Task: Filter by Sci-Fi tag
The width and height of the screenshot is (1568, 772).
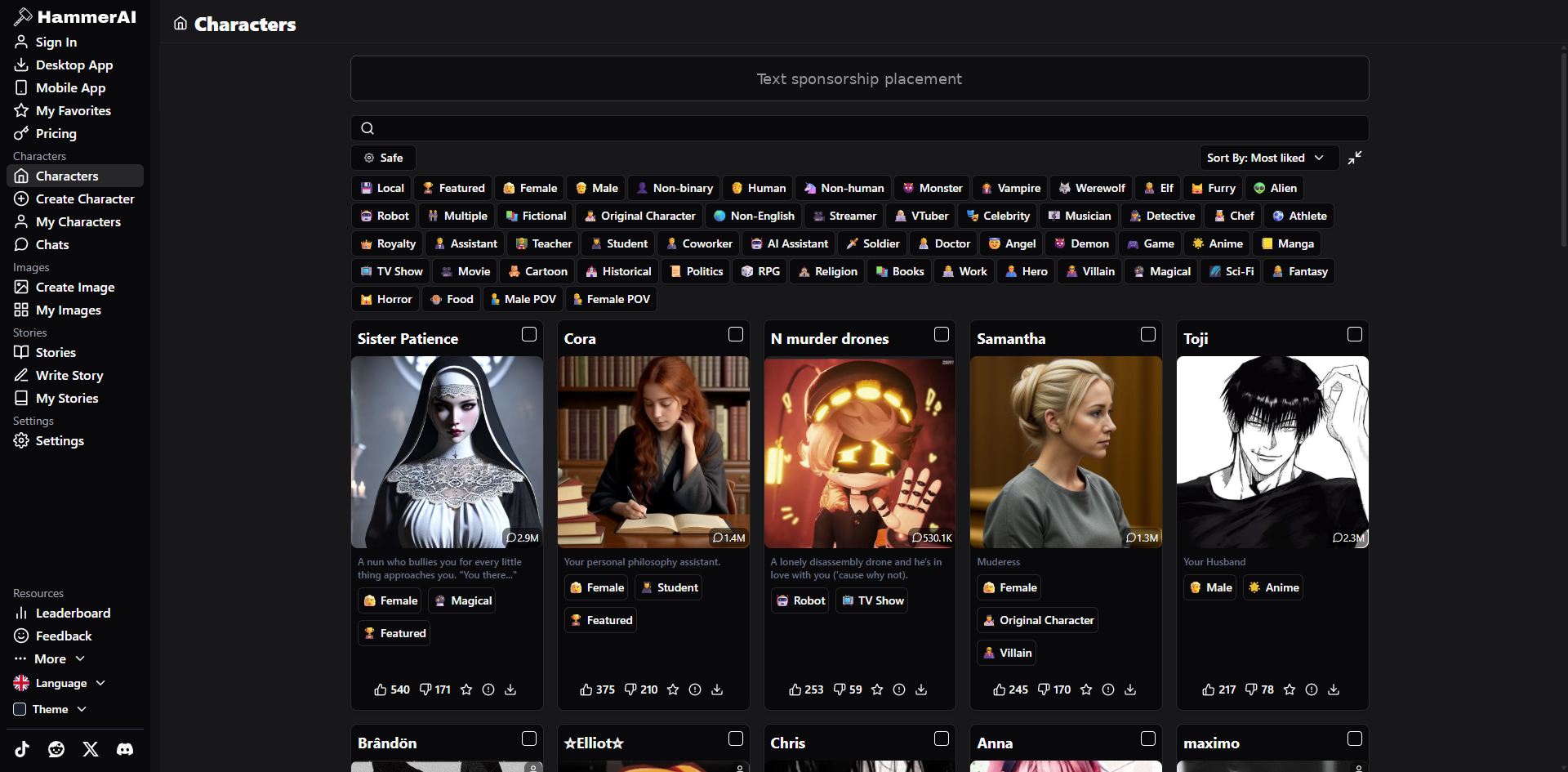Action: coord(1231,271)
